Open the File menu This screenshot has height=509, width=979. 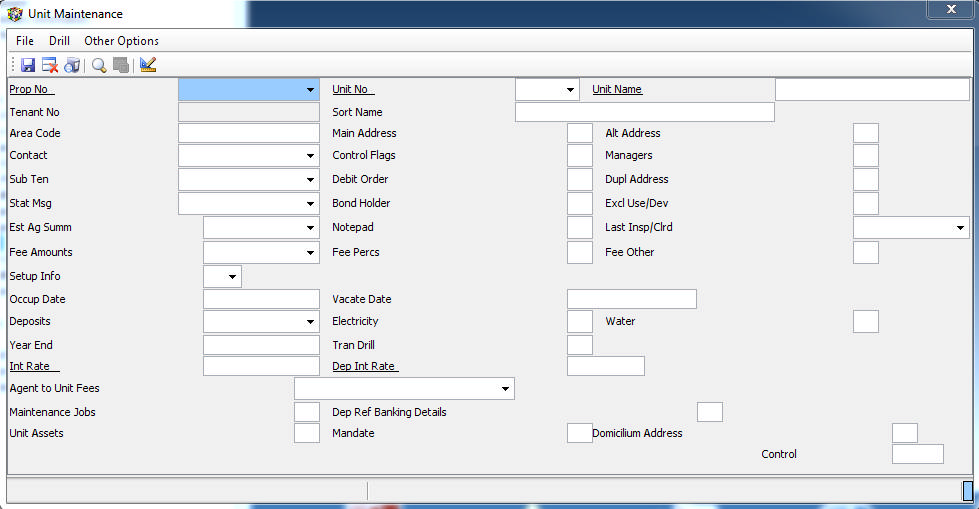point(25,41)
